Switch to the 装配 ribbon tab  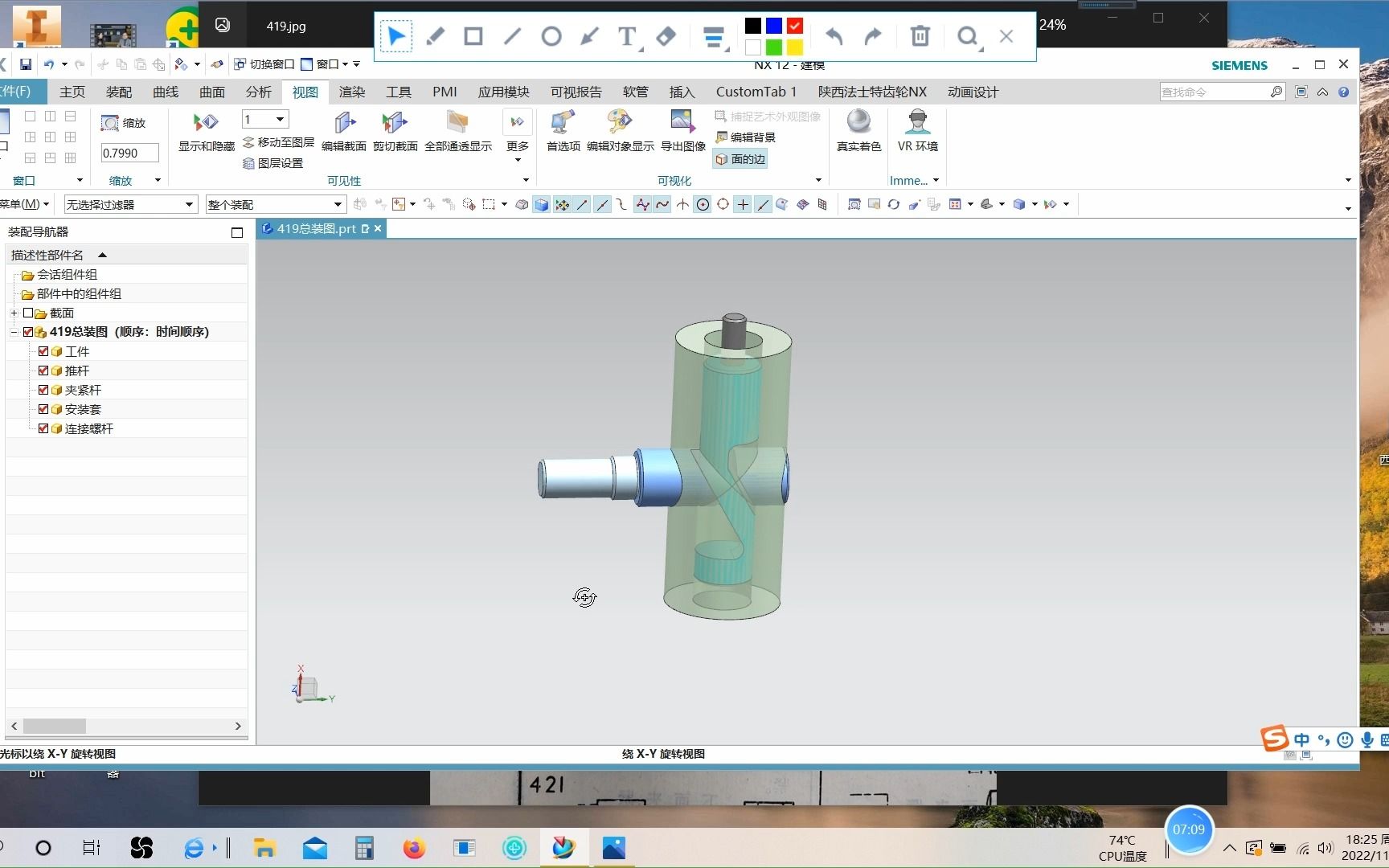119,92
